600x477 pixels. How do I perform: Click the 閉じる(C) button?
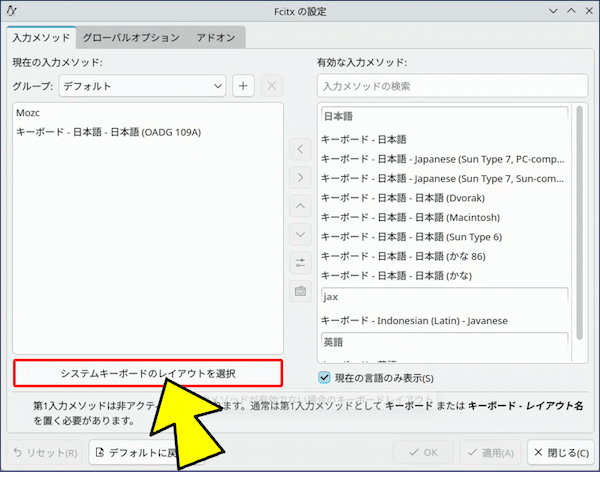561,452
